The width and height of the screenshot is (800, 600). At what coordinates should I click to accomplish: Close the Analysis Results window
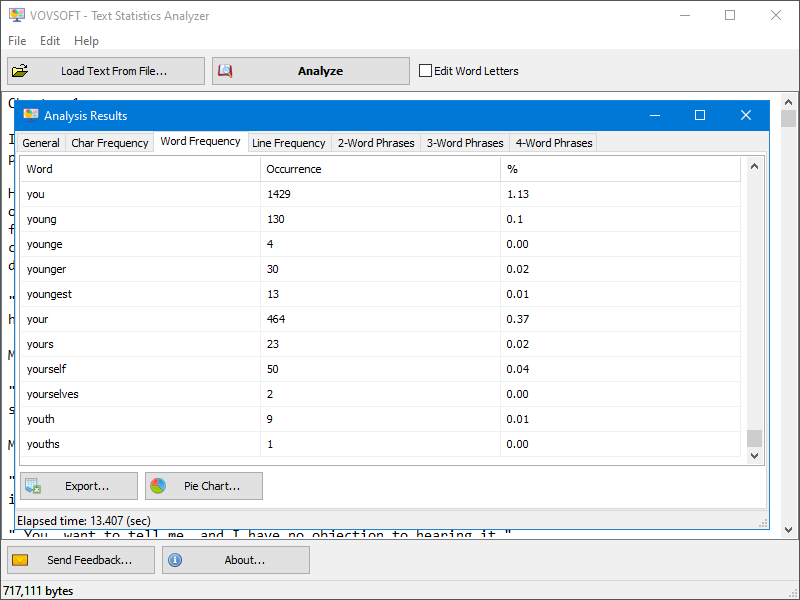coord(746,115)
